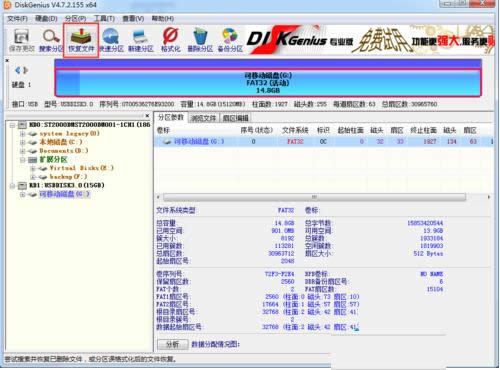Select 本地磁盘(C:) in the tree
The image size is (500, 370).
click(x=61, y=142)
